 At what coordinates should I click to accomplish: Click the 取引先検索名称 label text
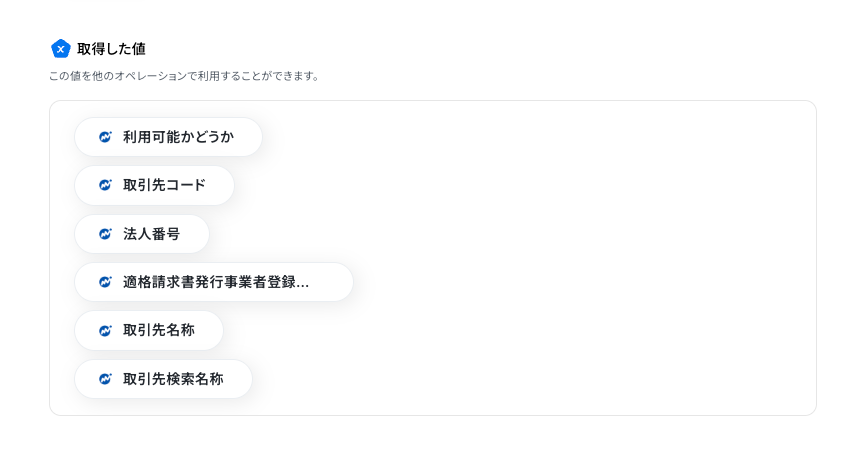(x=173, y=379)
